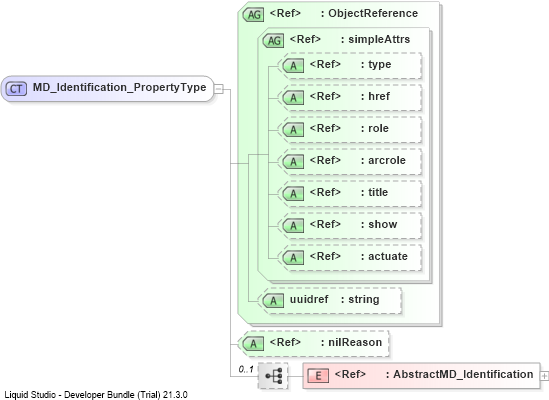Click the A icon beside title
549x400 pixels.
[293, 194]
